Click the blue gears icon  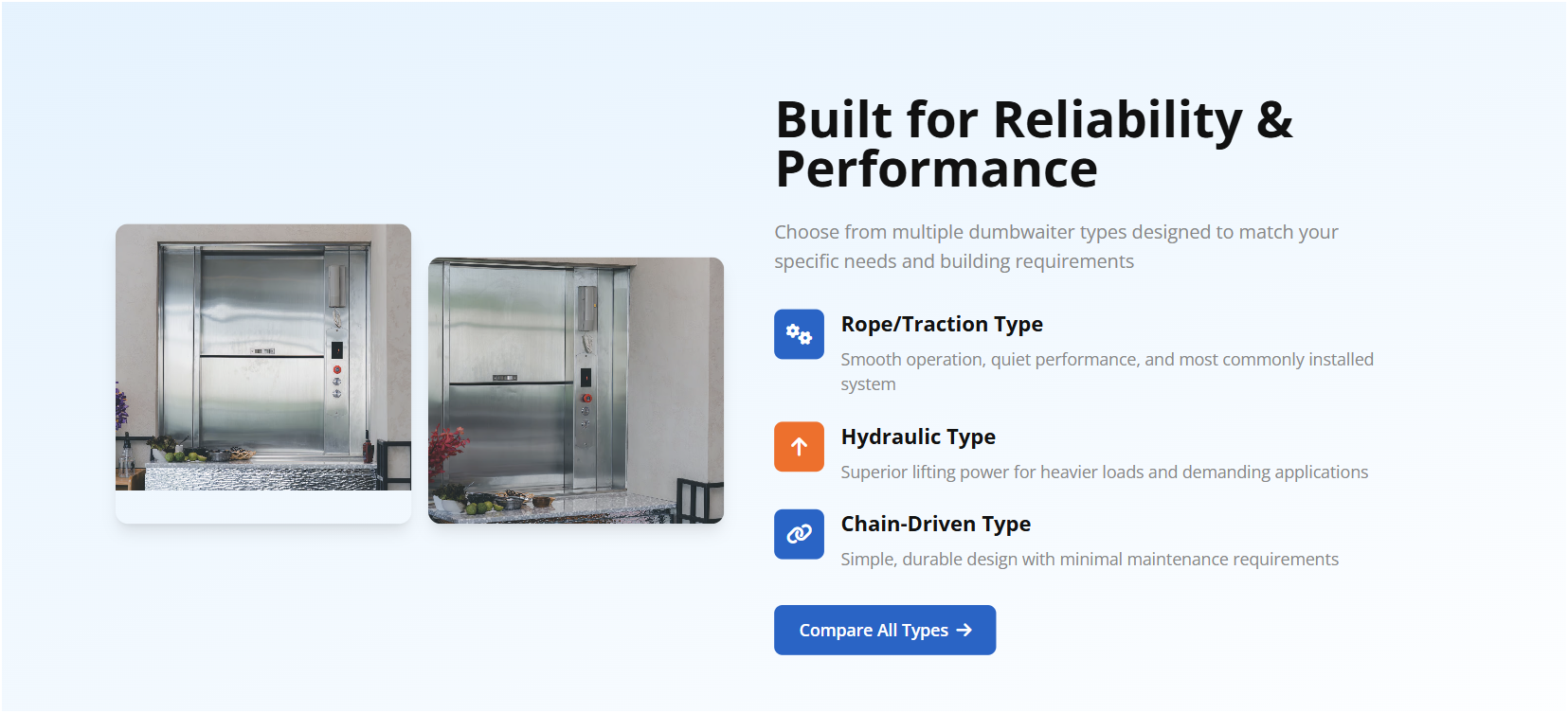799,334
